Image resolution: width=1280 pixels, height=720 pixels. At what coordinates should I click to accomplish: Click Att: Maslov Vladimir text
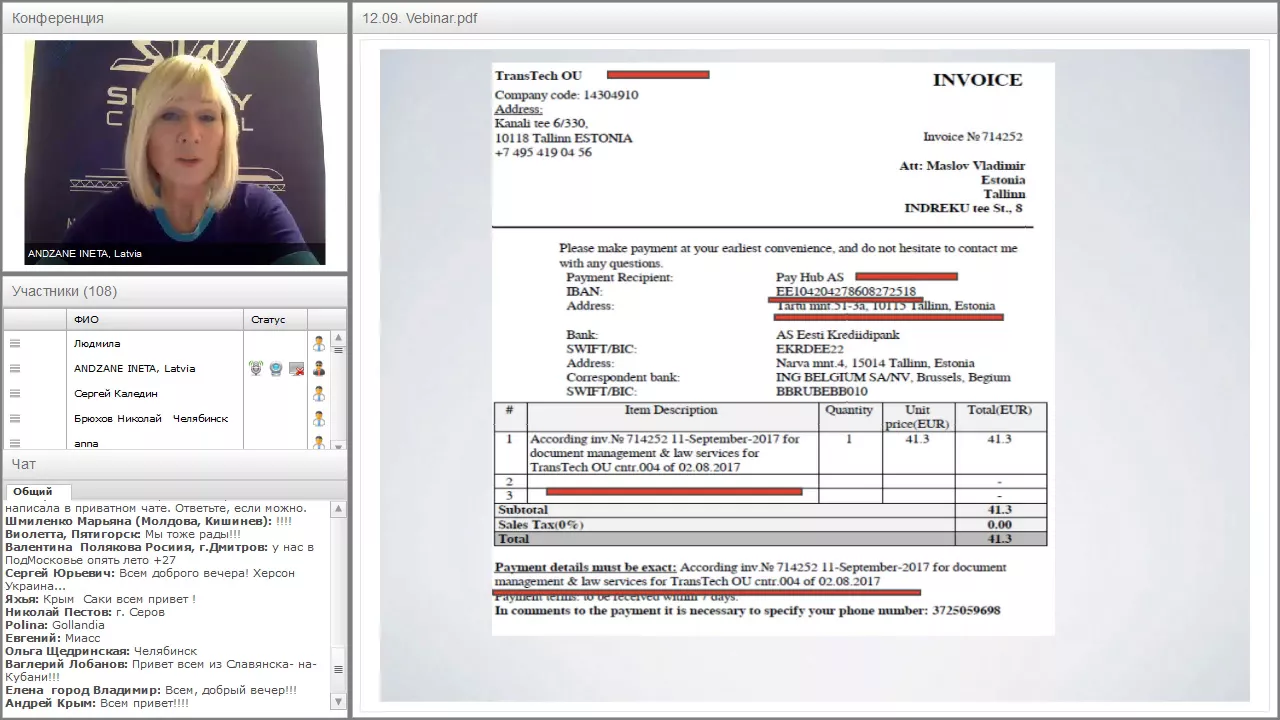(962, 166)
